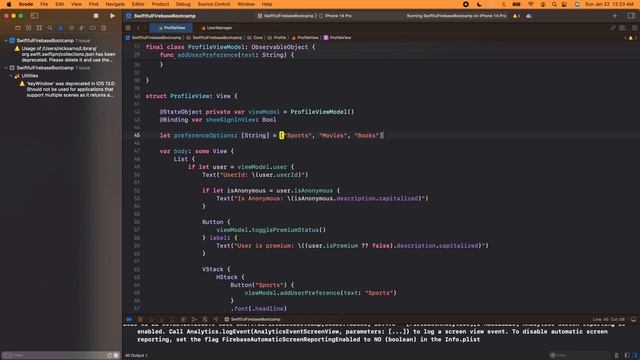The image size is (640, 360).
Task: Open the Product menu
Action: (x=160, y=4)
